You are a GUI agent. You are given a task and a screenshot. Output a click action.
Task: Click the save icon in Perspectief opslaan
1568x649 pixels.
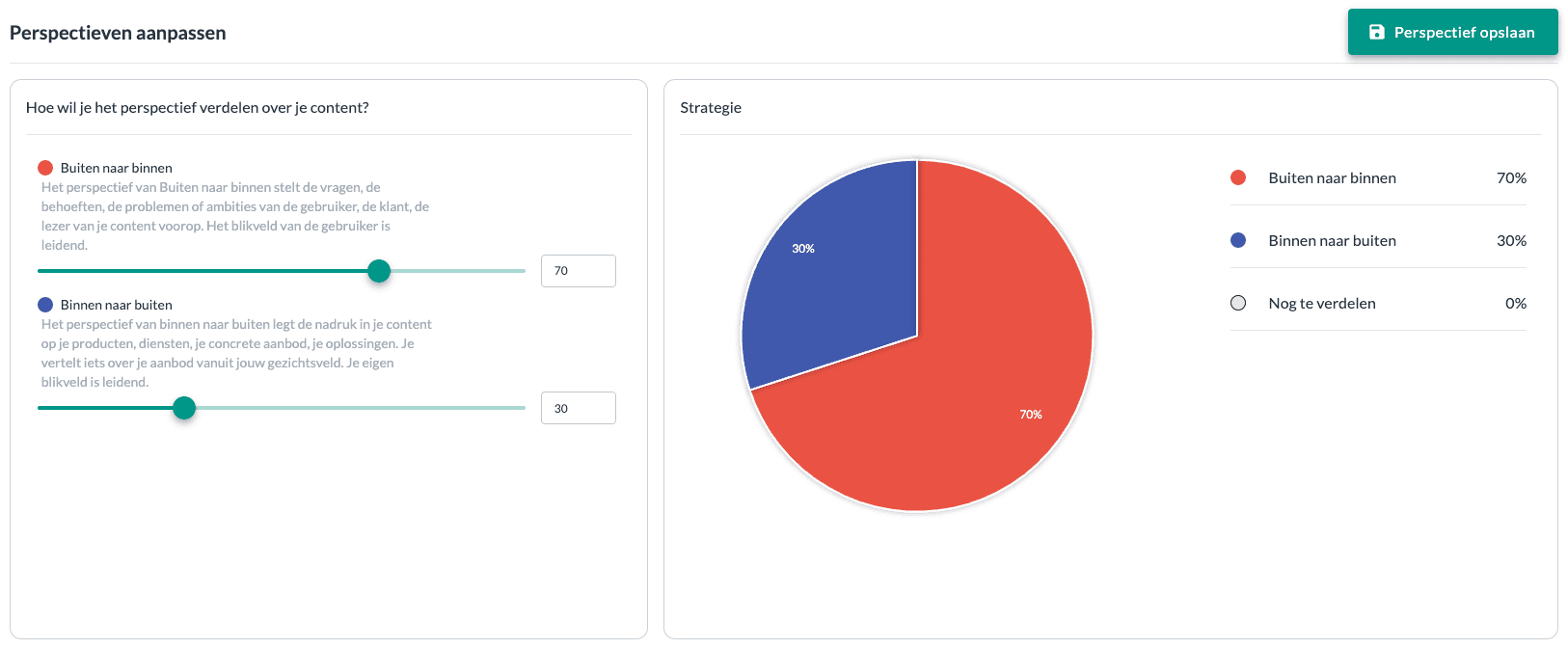(1377, 32)
